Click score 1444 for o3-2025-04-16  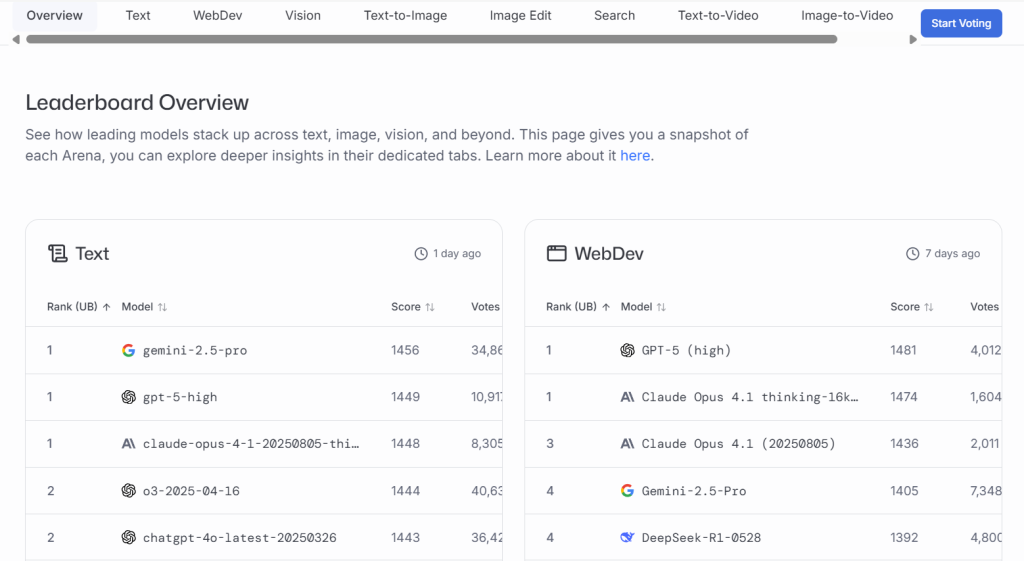point(405,491)
